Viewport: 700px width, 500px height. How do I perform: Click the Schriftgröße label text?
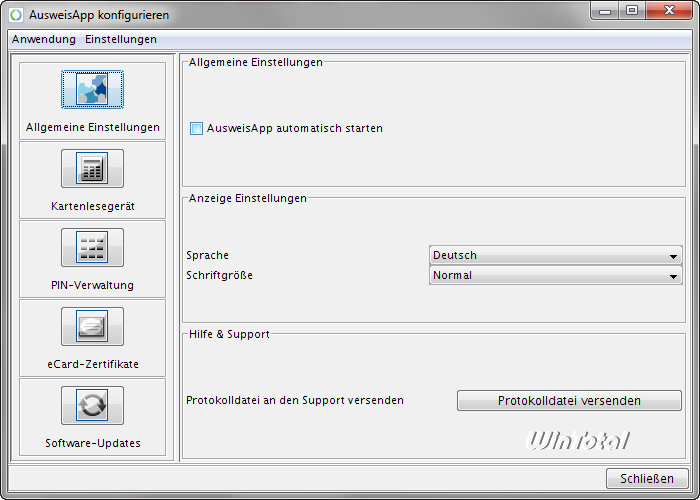pos(220,275)
